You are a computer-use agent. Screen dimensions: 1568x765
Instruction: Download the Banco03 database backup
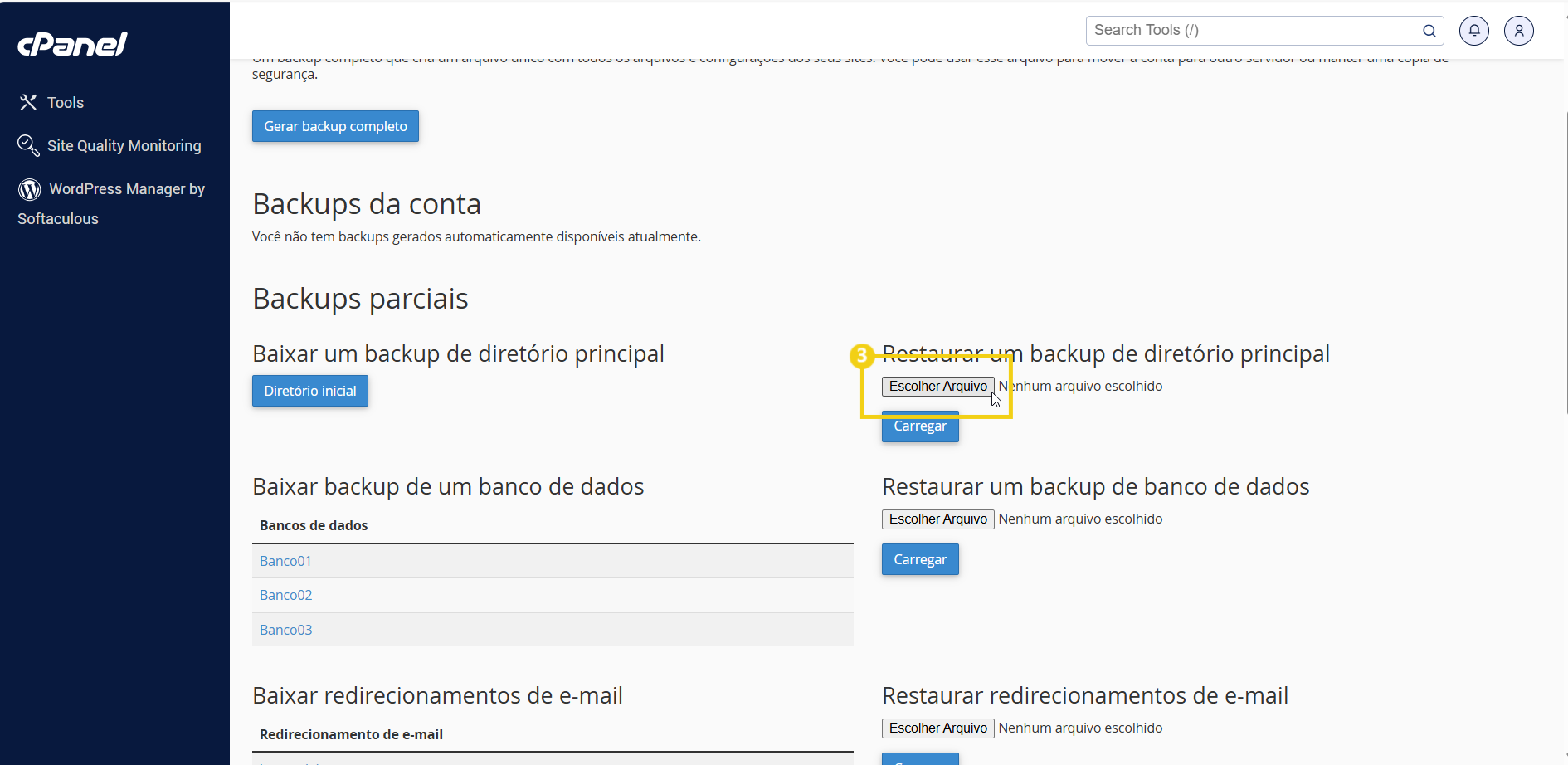pos(286,630)
